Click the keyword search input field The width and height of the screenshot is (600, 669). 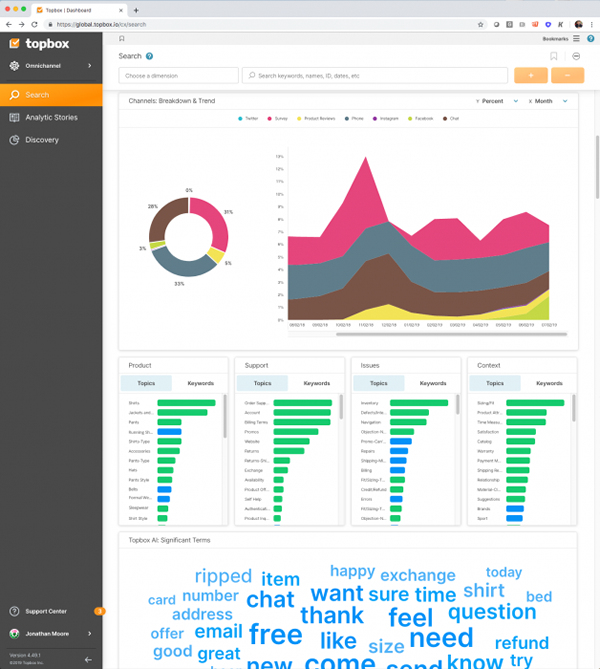click(x=375, y=75)
